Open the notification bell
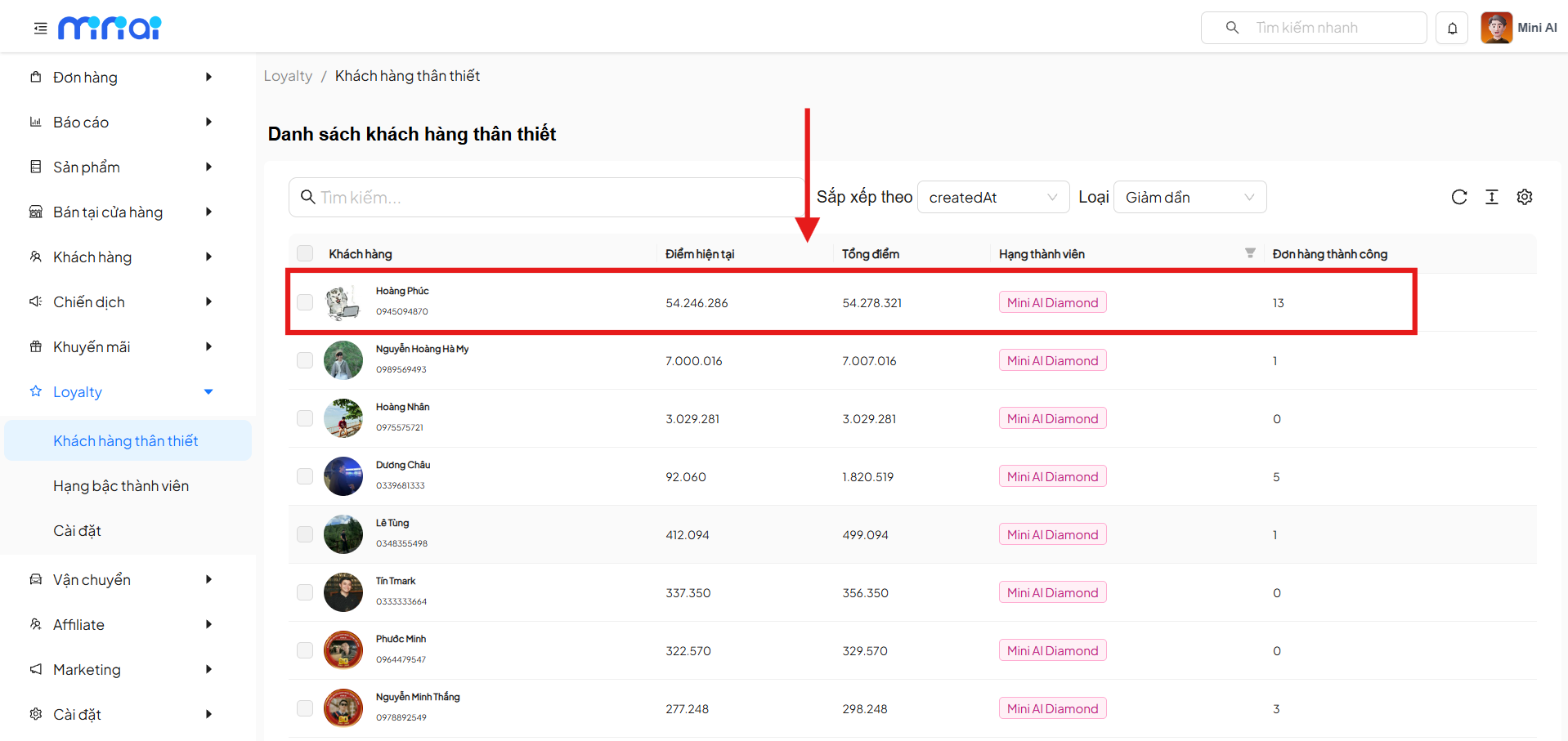This screenshot has width=1568, height=741. coord(1452,29)
